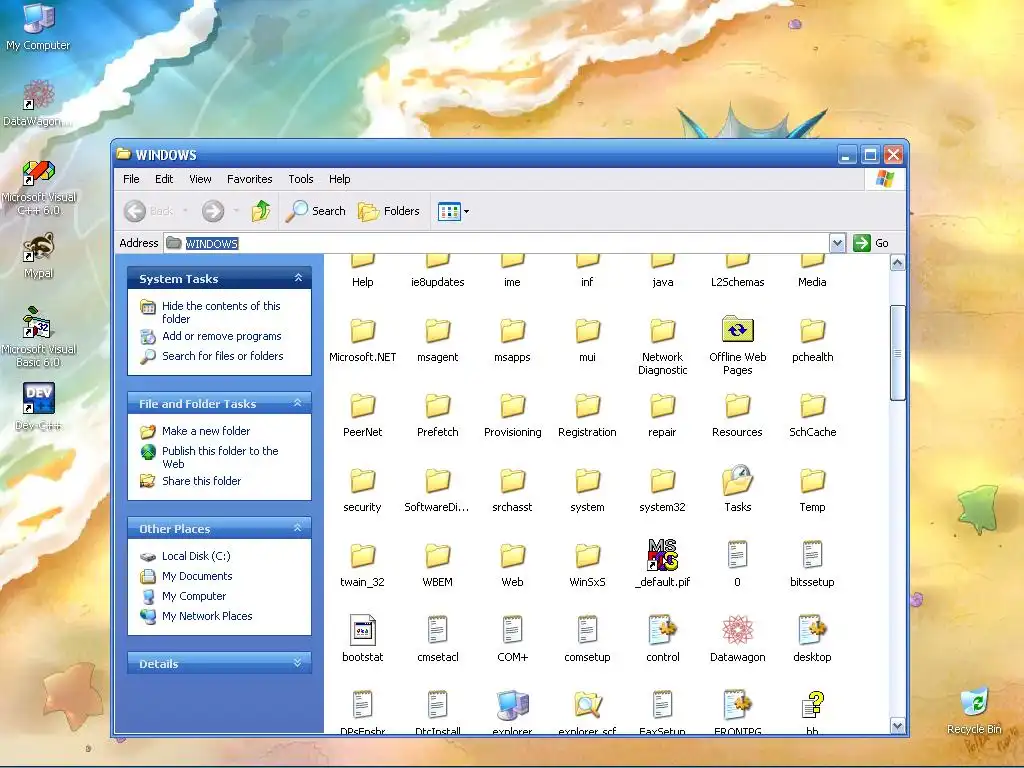Select the control file icon
1024x768 pixels.
coord(662,630)
